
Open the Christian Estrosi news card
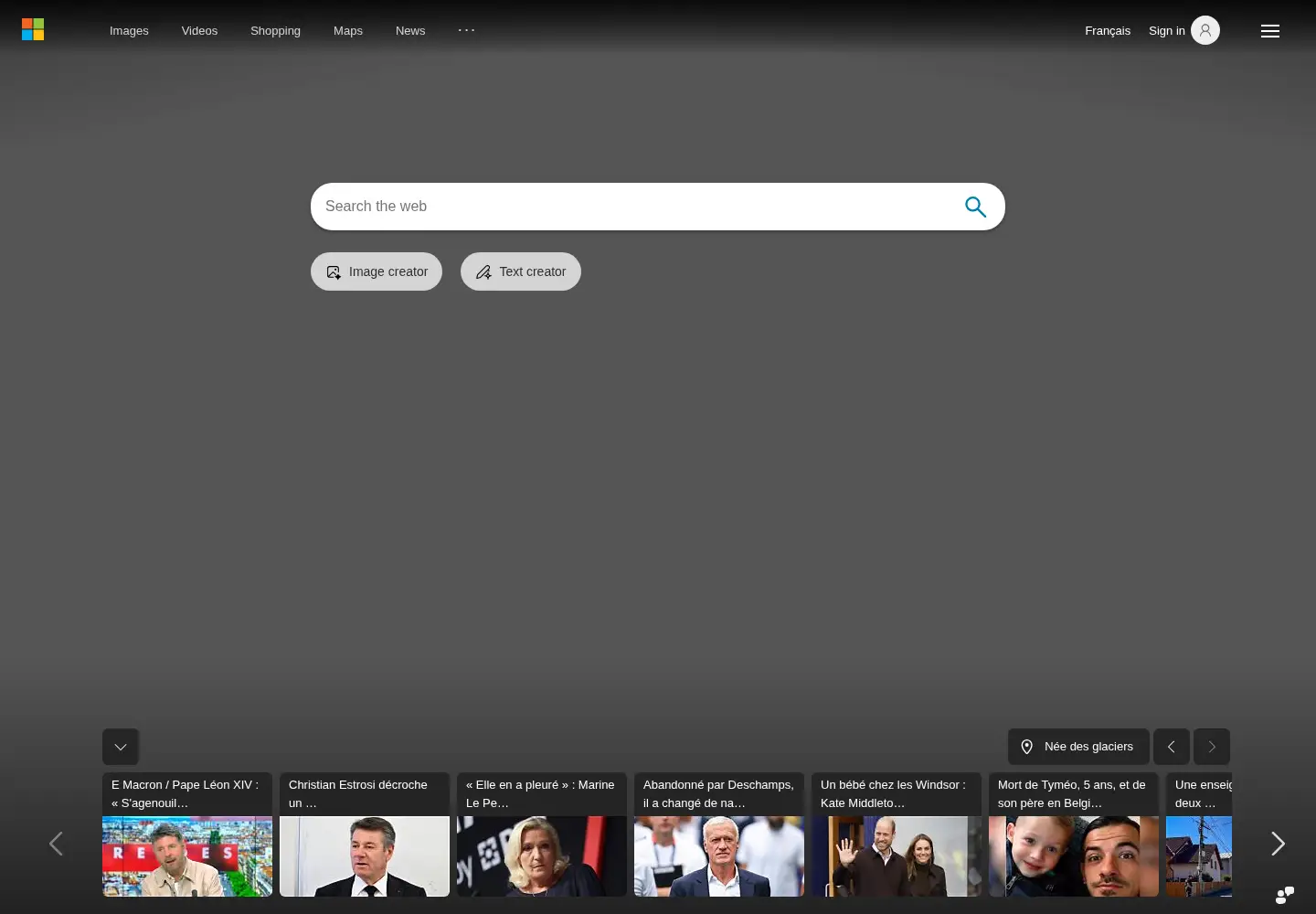click(x=365, y=834)
